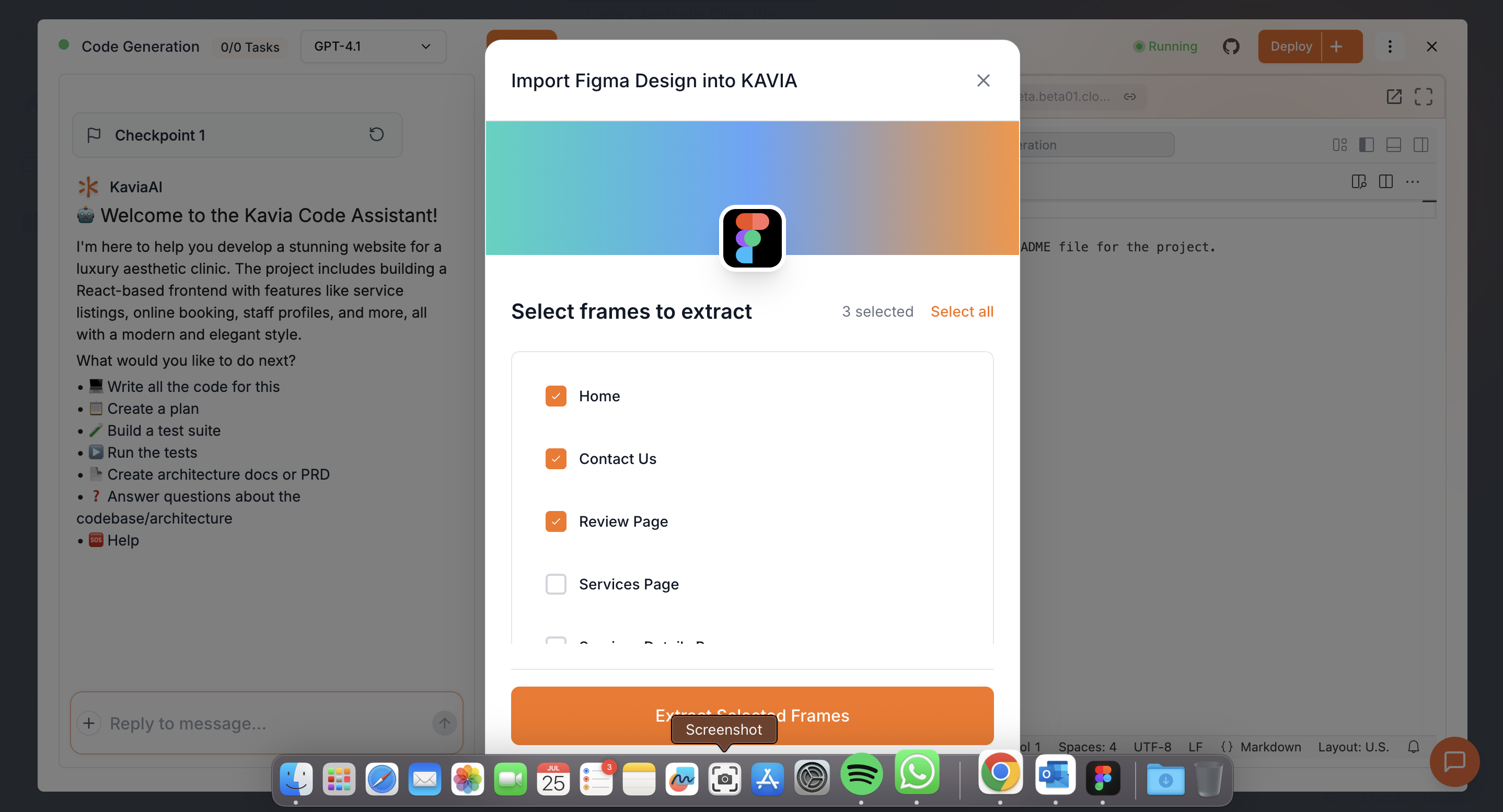This screenshot has height=812, width=1503.
Task: Click the Figma logo in the dialog
Action: [x=752, y=237]
